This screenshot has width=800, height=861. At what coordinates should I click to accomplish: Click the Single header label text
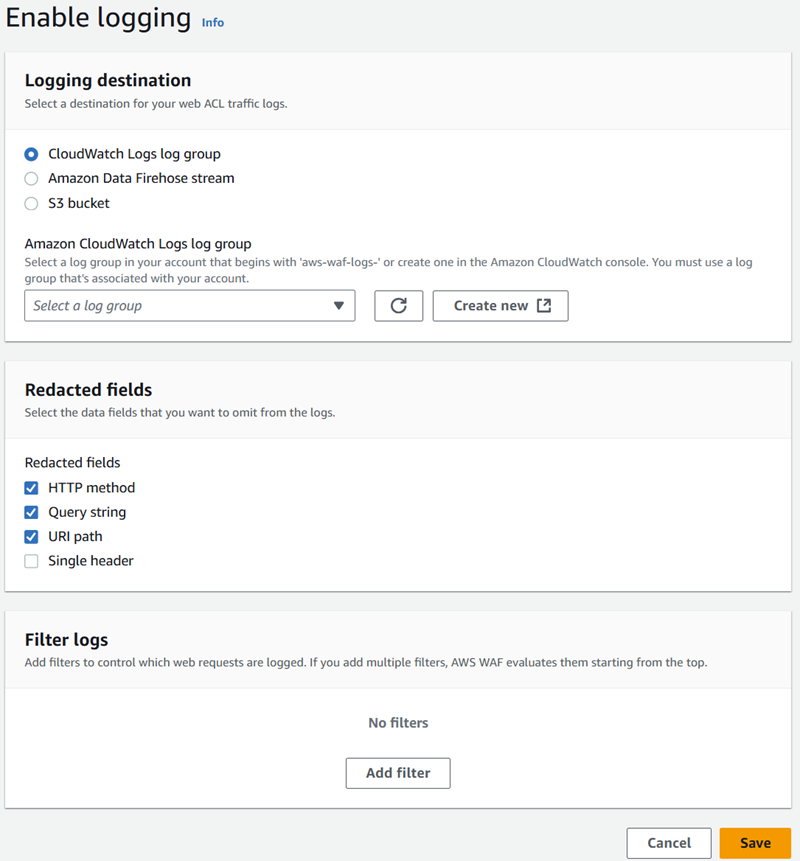(x=91, y=561)
